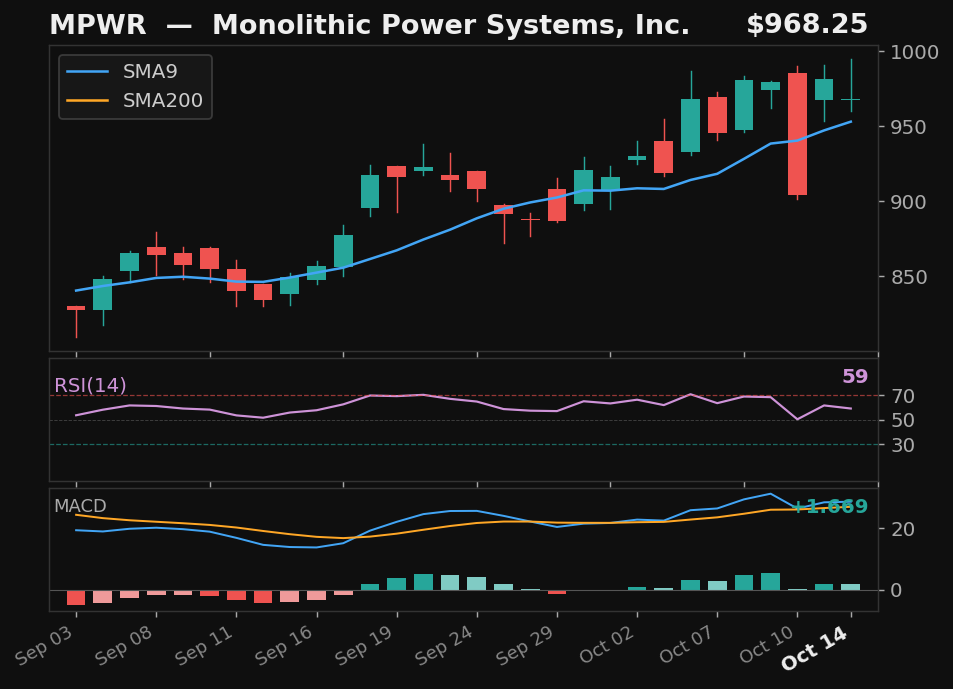Click the blue SMA9 legend line sample
The height and width of the screenshot is (689, 953).
point(88,72)
